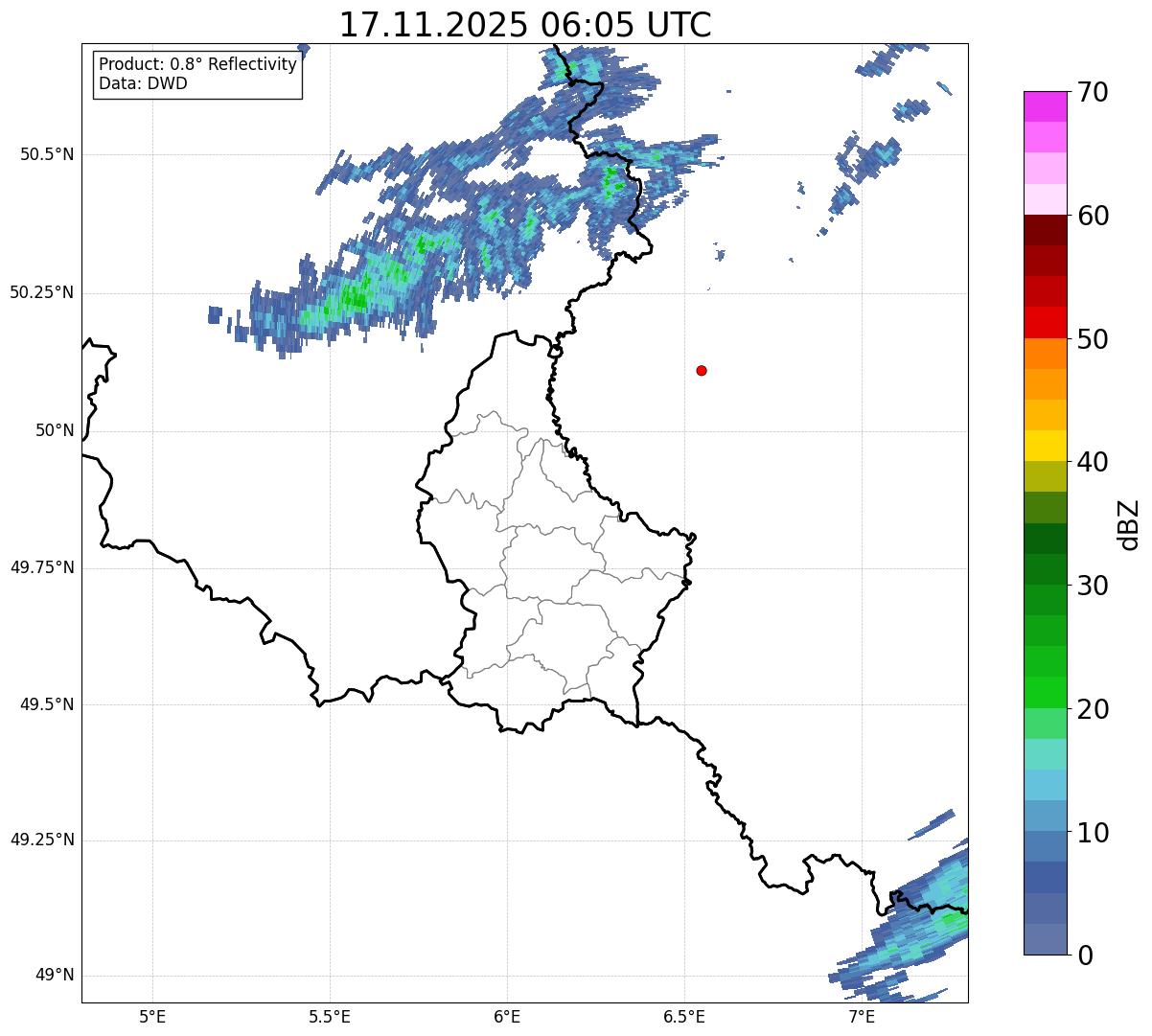
Task: Click the '49.5°N' latitude label
Action: [47, 704]
